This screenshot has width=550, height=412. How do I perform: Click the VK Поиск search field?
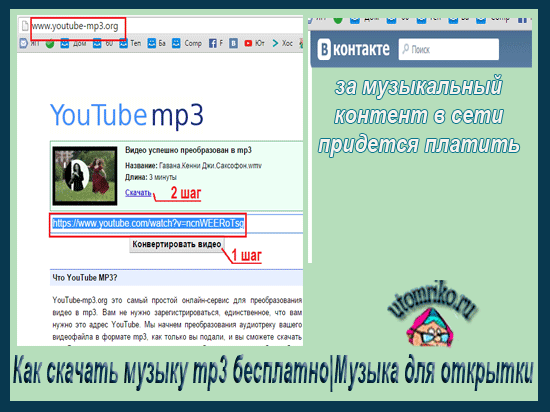[449, 49]
